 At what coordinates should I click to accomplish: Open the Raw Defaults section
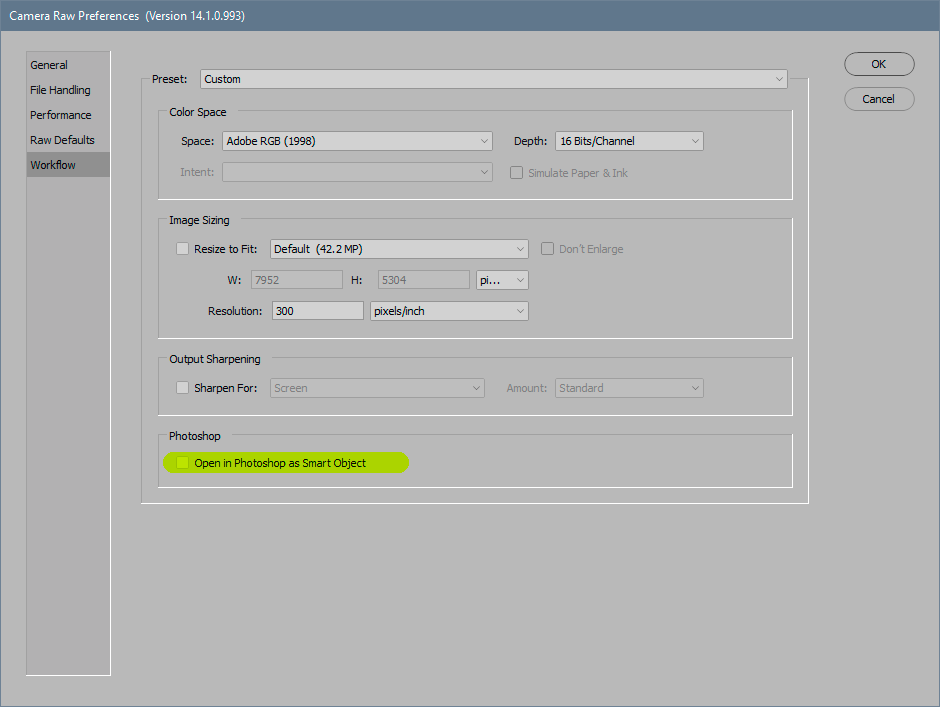pyautogui.click(x=60, y=139)
